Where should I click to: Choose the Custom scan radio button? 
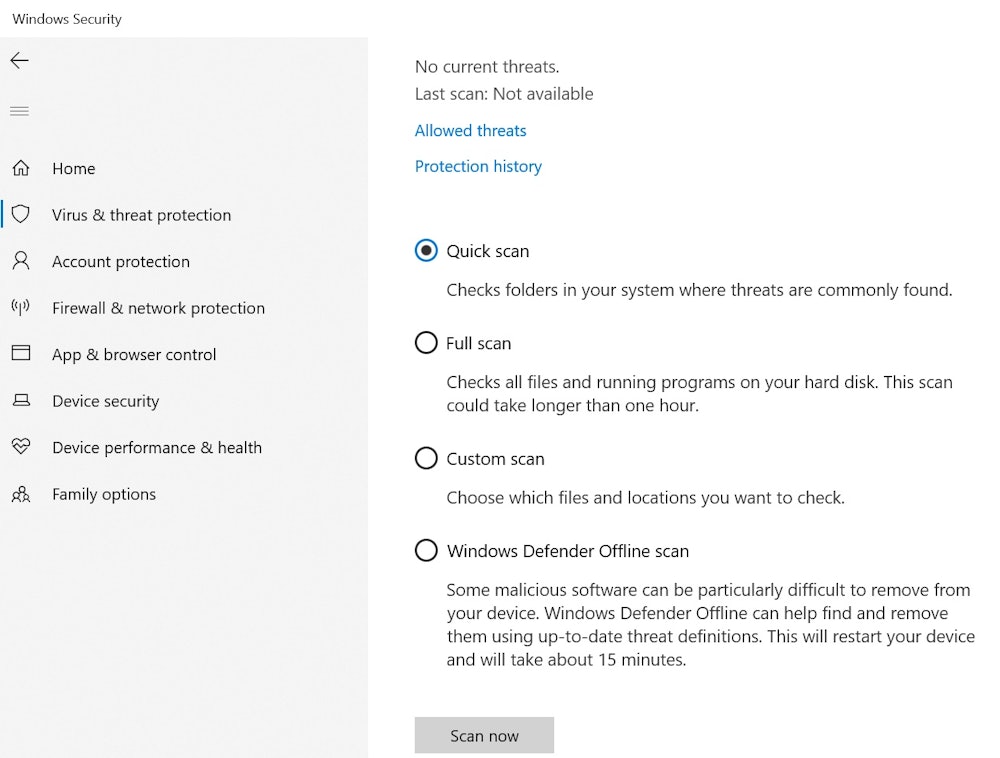click(426, 459)
